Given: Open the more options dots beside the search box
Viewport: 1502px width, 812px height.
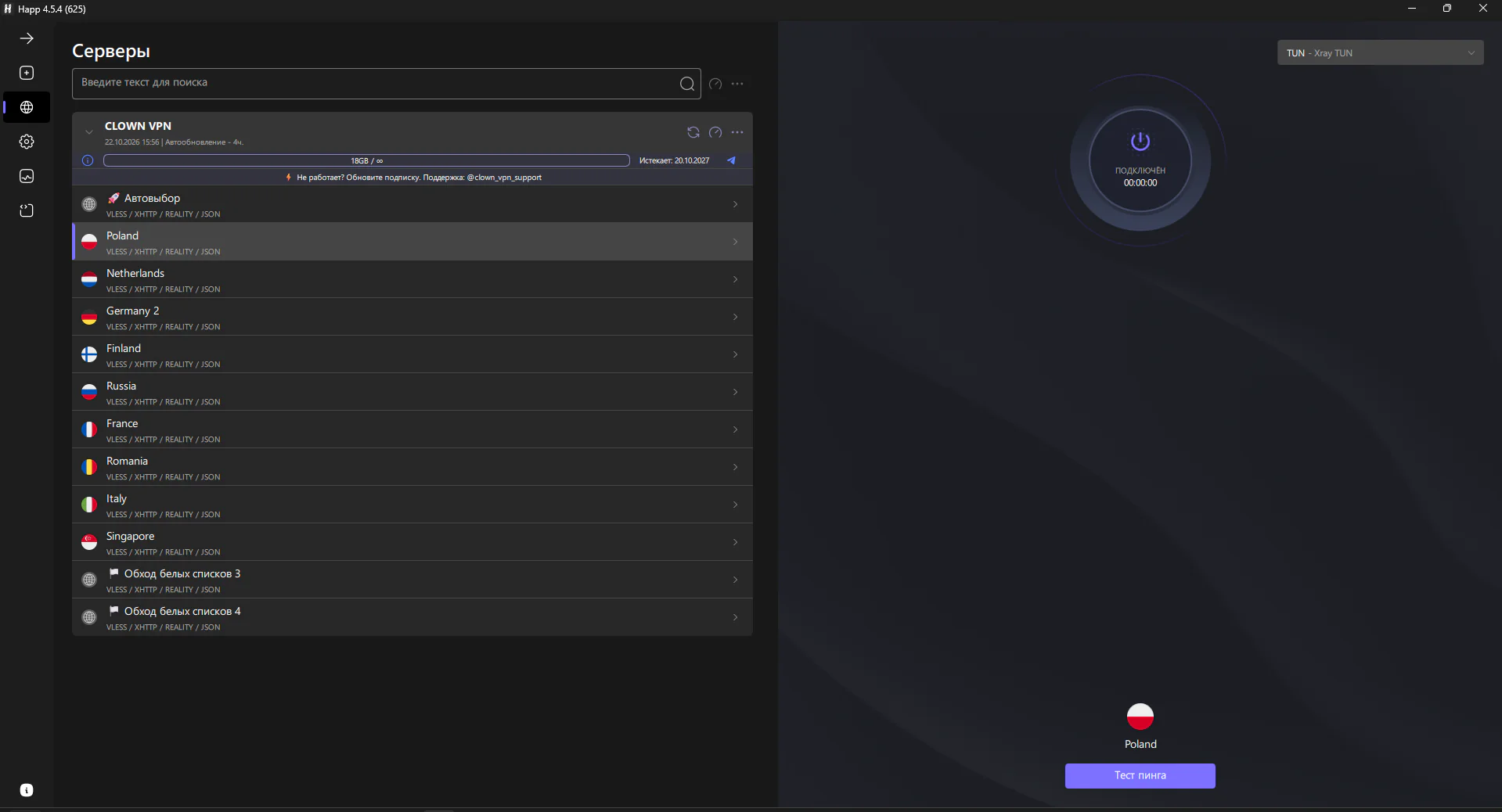Looking at the screenshot, I should coord(737,84).
